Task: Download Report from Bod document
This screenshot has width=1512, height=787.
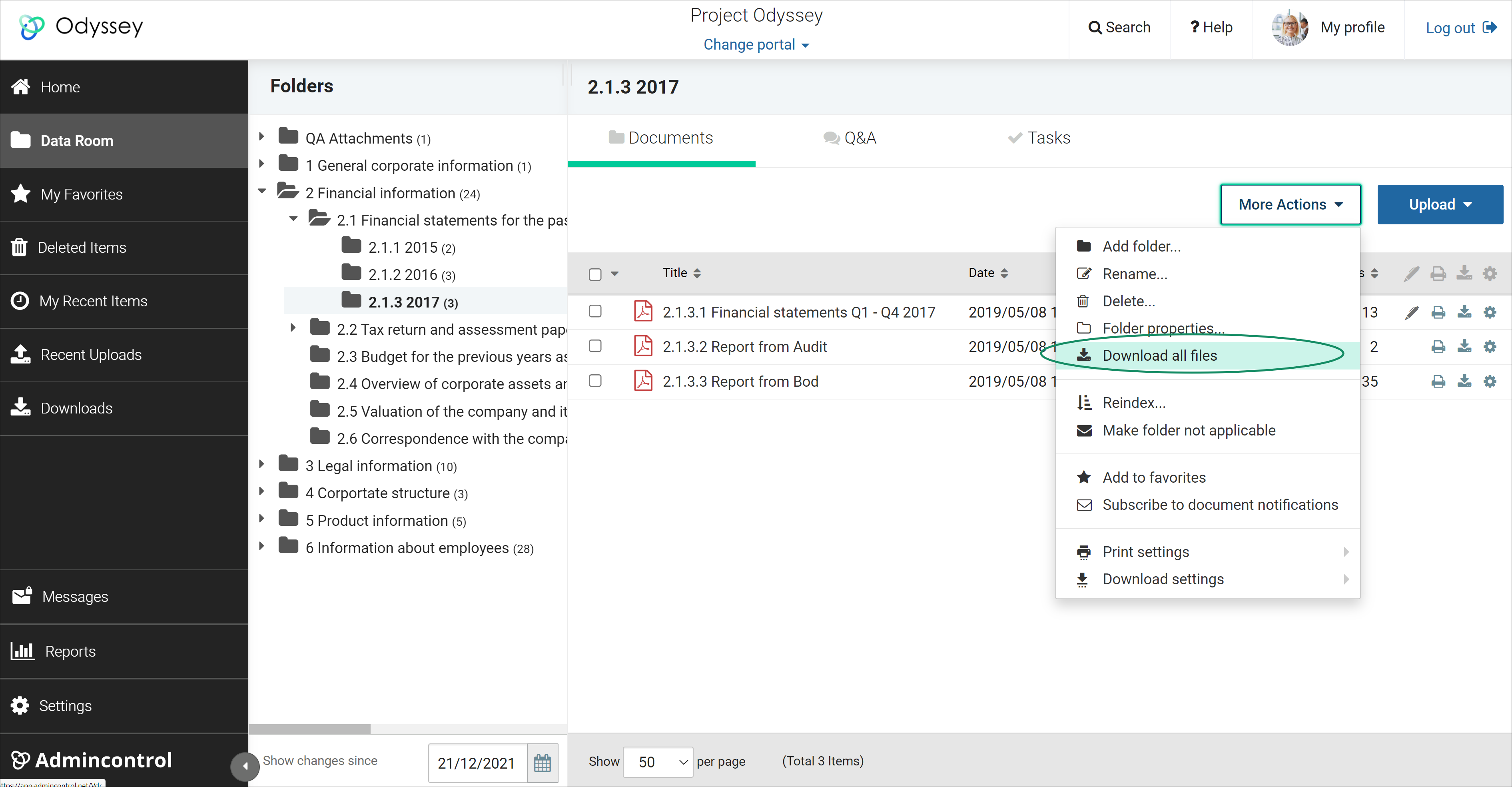Action: point(1464,381)
